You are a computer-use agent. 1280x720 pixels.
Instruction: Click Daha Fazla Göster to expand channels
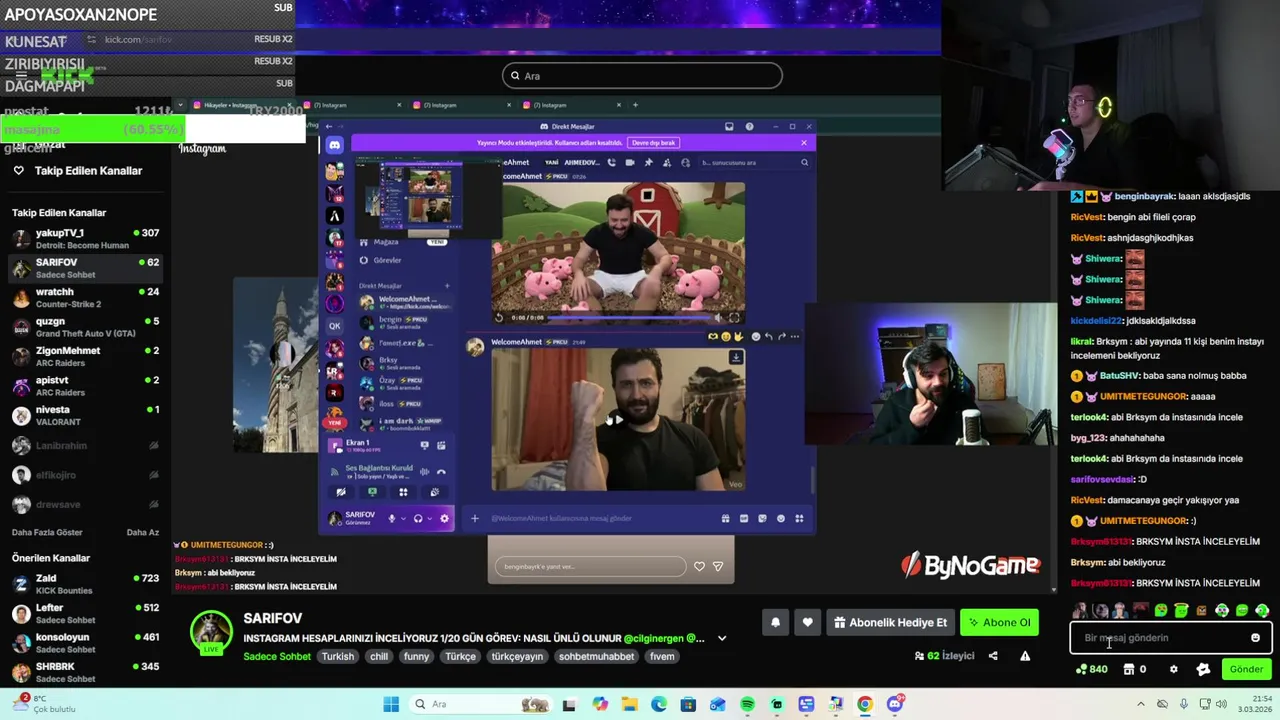pyautogui.click(x=47, y=533)
